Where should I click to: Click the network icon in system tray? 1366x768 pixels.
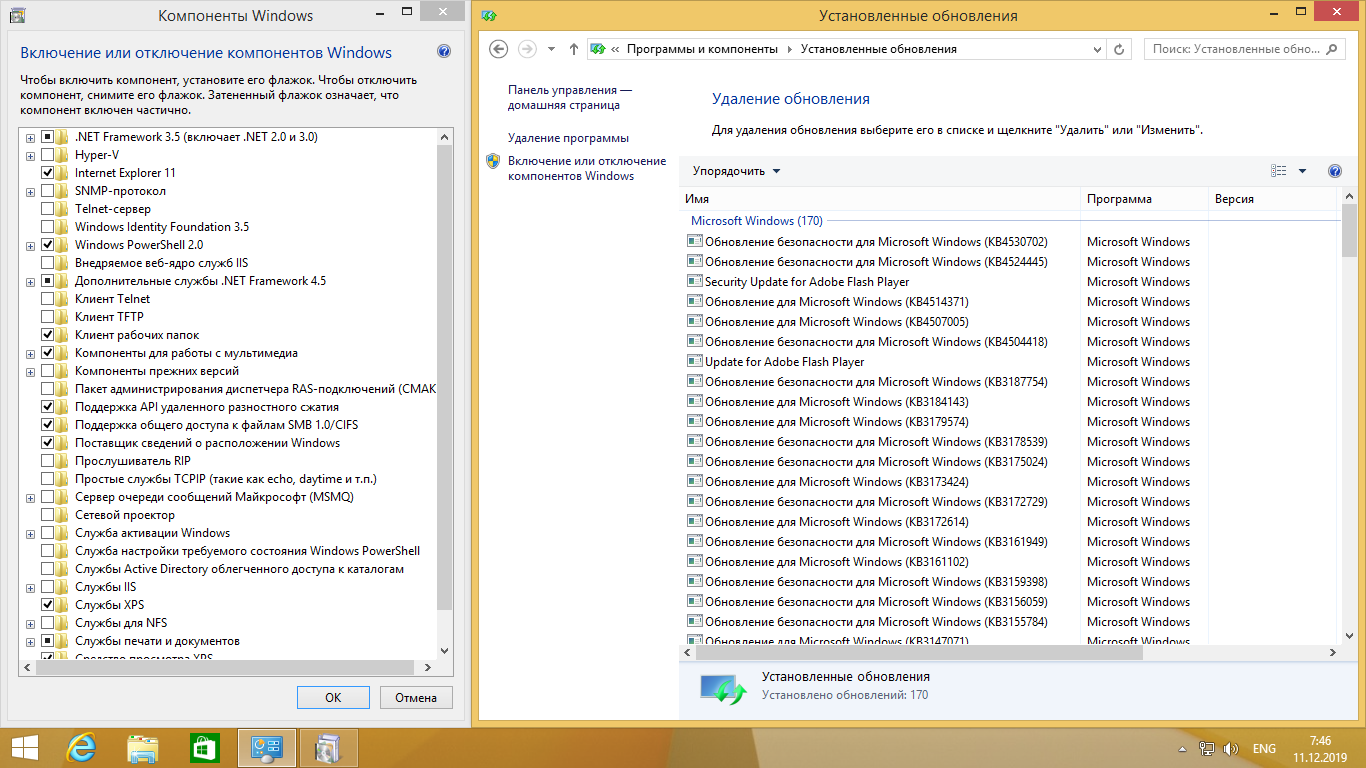pyautogui.click(x=1207, y=748)
